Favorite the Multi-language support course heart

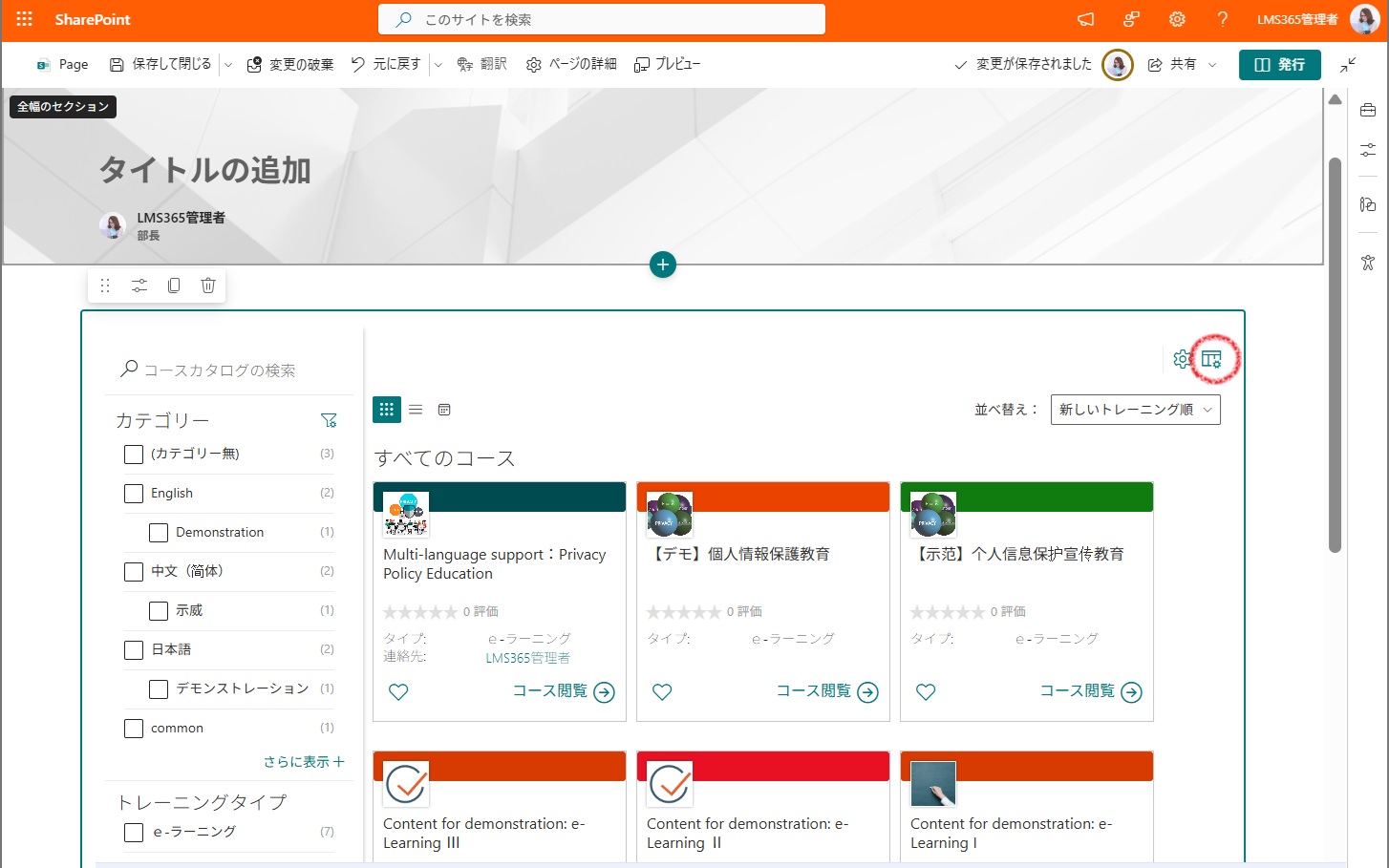click(x=398, y=692)
